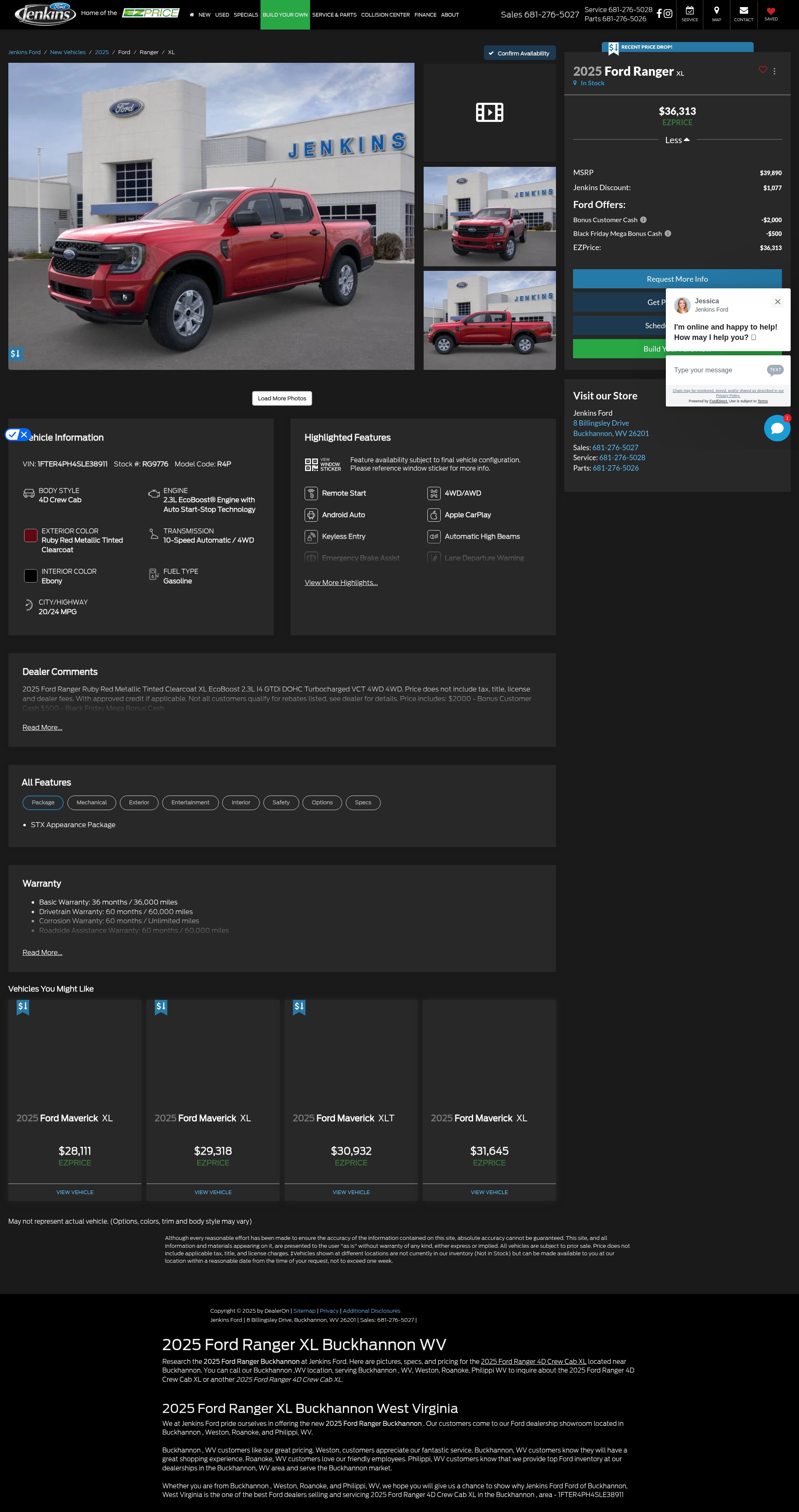Click the Apple CarPlay feature icon
This screenshot has height=1512, width=799.
[x=434, y=515]
